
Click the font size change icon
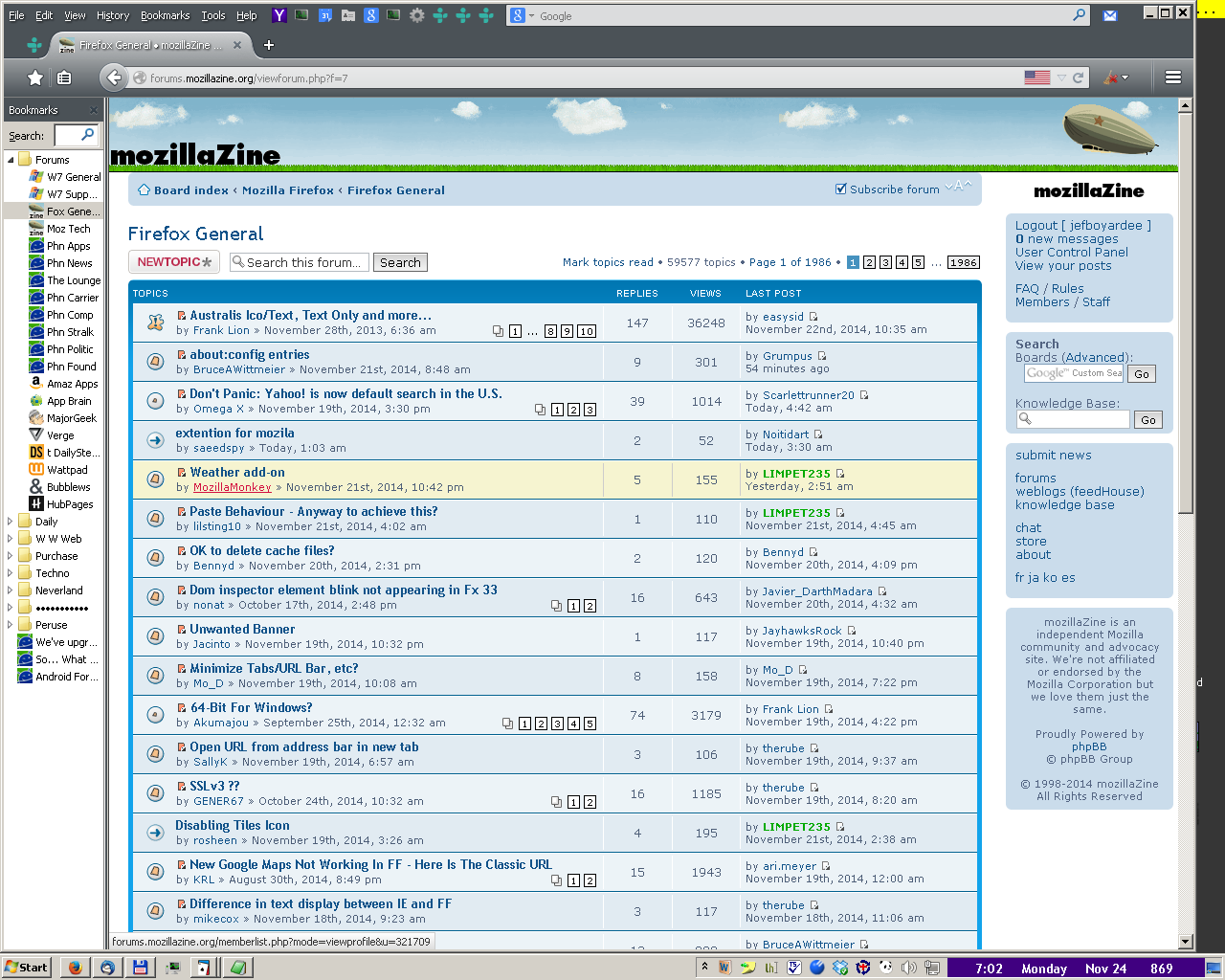(958, 187)
